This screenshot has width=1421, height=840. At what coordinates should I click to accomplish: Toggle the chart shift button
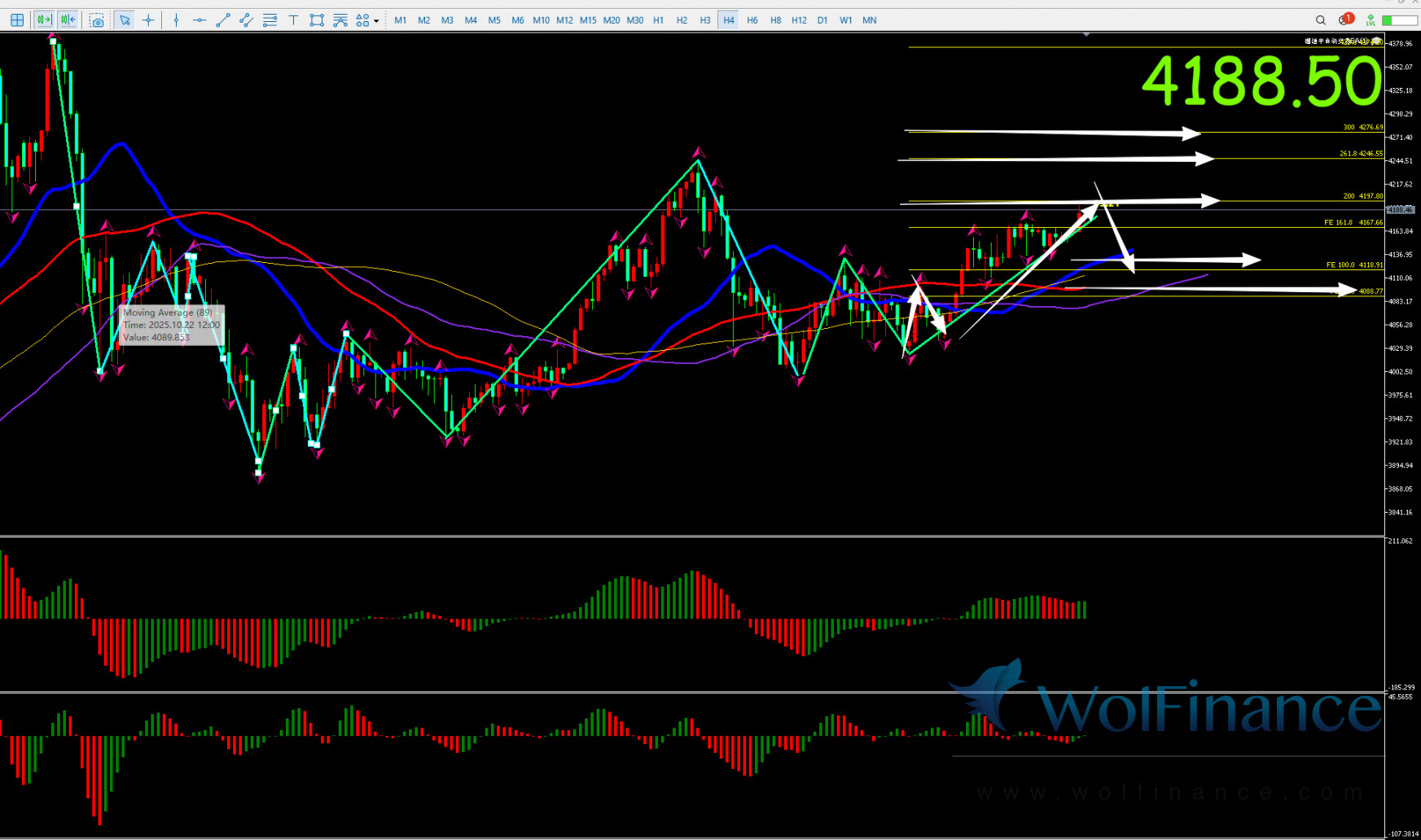point(68,20)
